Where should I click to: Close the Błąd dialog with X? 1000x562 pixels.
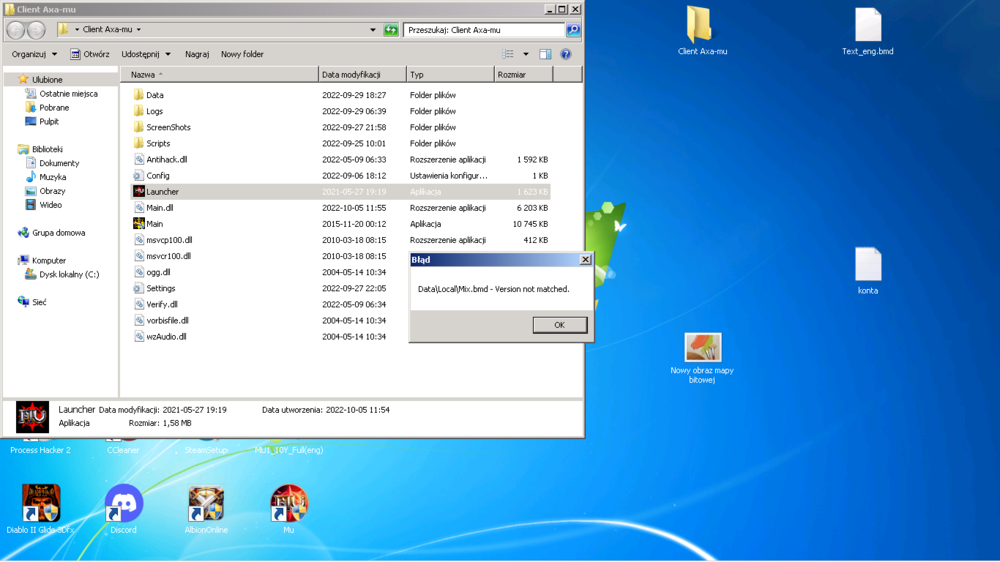point(585,260)
